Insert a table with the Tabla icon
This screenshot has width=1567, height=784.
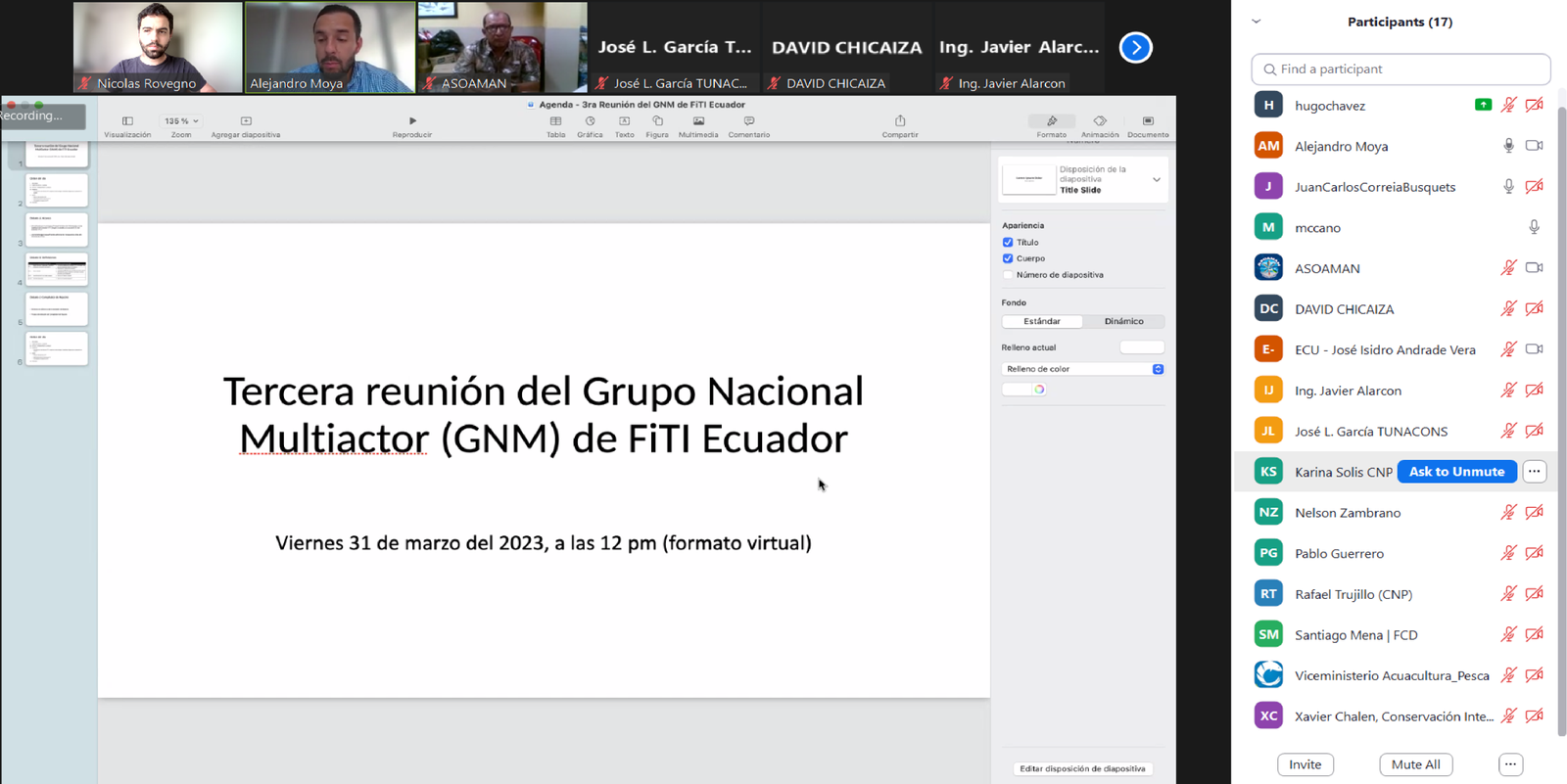pyautogui.click(x=555, y=121)
